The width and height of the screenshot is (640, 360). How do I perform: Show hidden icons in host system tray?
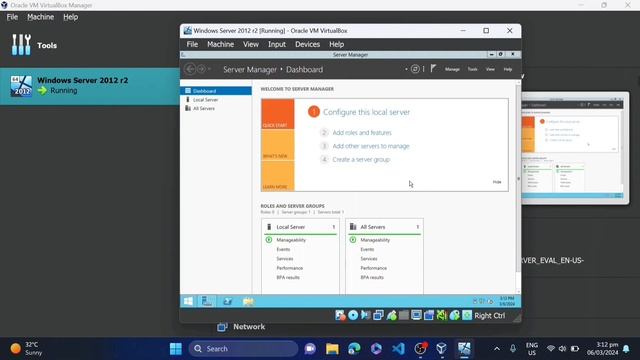tap(497, 349)
